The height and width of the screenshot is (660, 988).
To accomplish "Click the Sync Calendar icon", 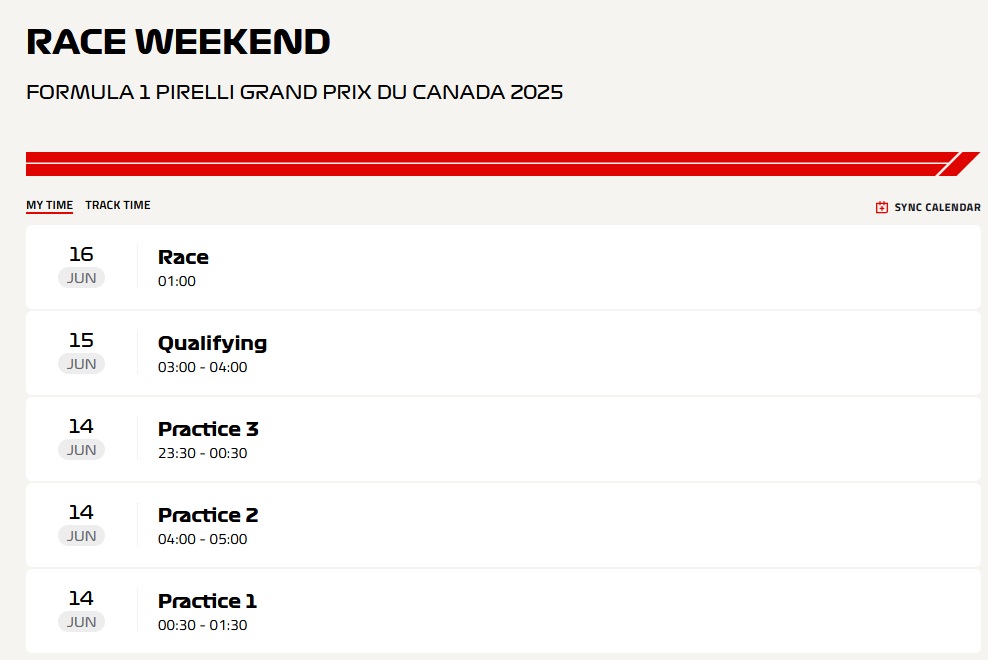I will (882, 207).
